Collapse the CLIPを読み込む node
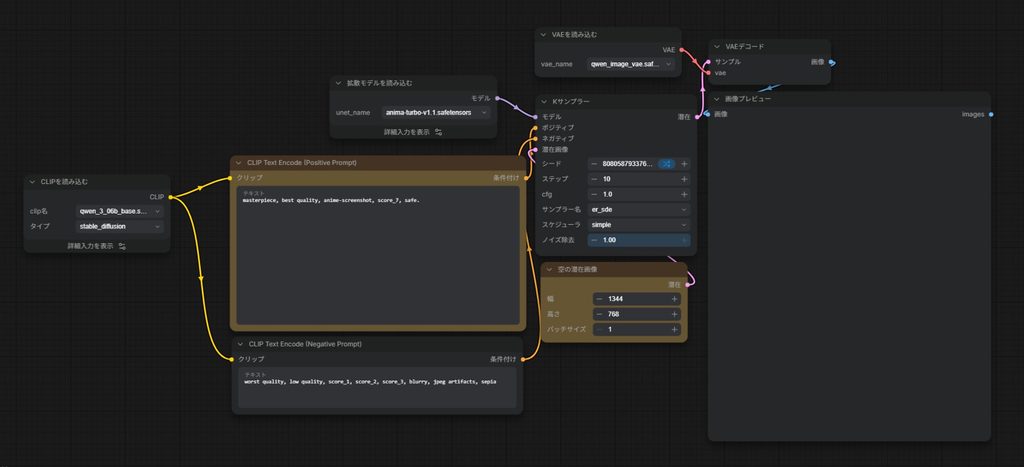Viewport: 1024px width, 467px height. pos(33,182)
